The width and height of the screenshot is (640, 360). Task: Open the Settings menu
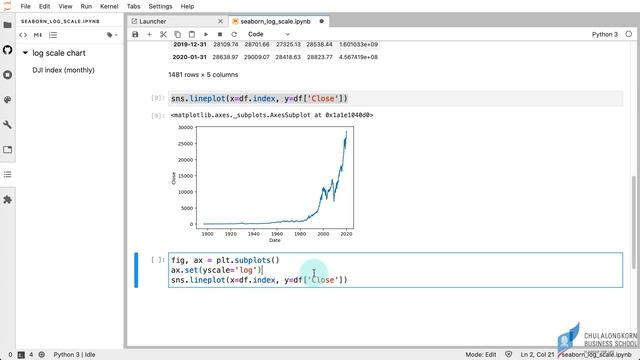(160, 7)
